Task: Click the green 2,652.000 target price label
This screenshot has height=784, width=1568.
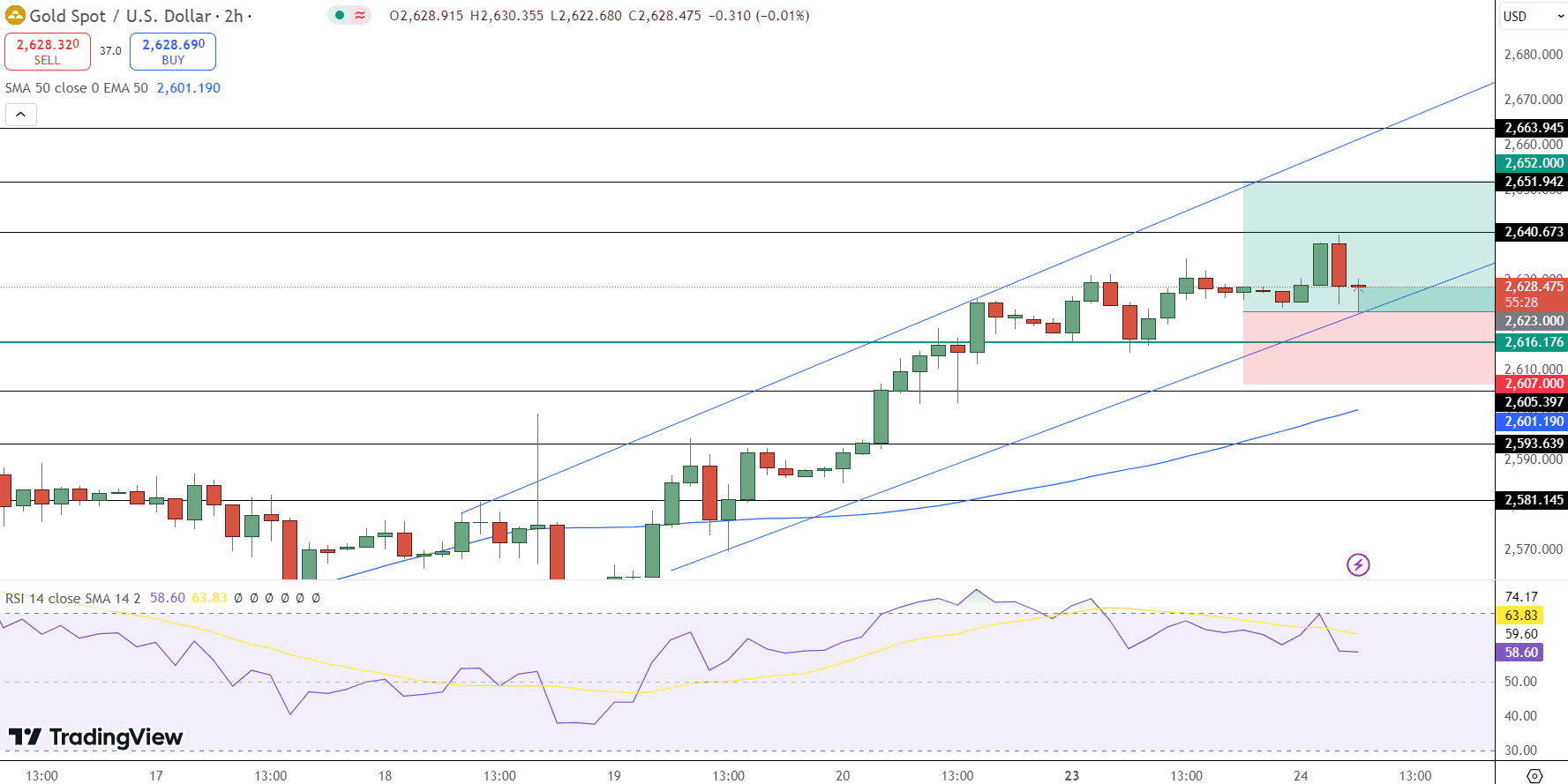Action: pos(1532,163)
